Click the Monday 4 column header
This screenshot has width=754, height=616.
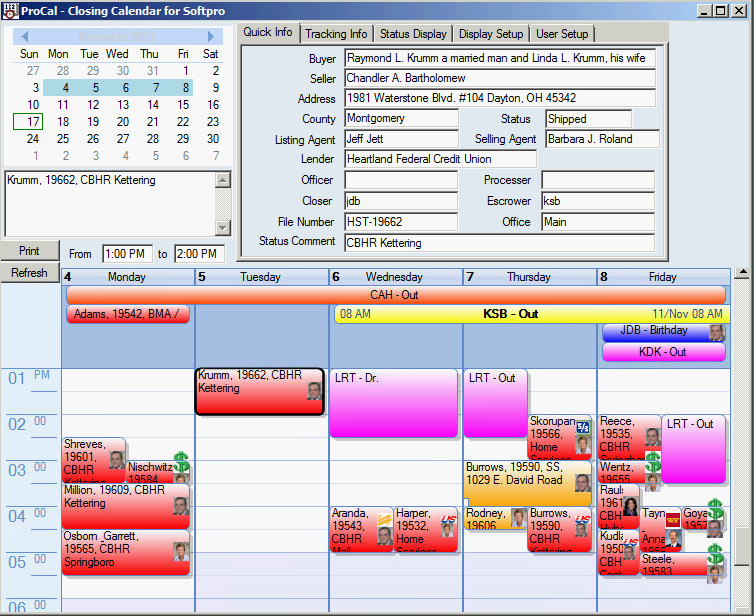(128, 277)
